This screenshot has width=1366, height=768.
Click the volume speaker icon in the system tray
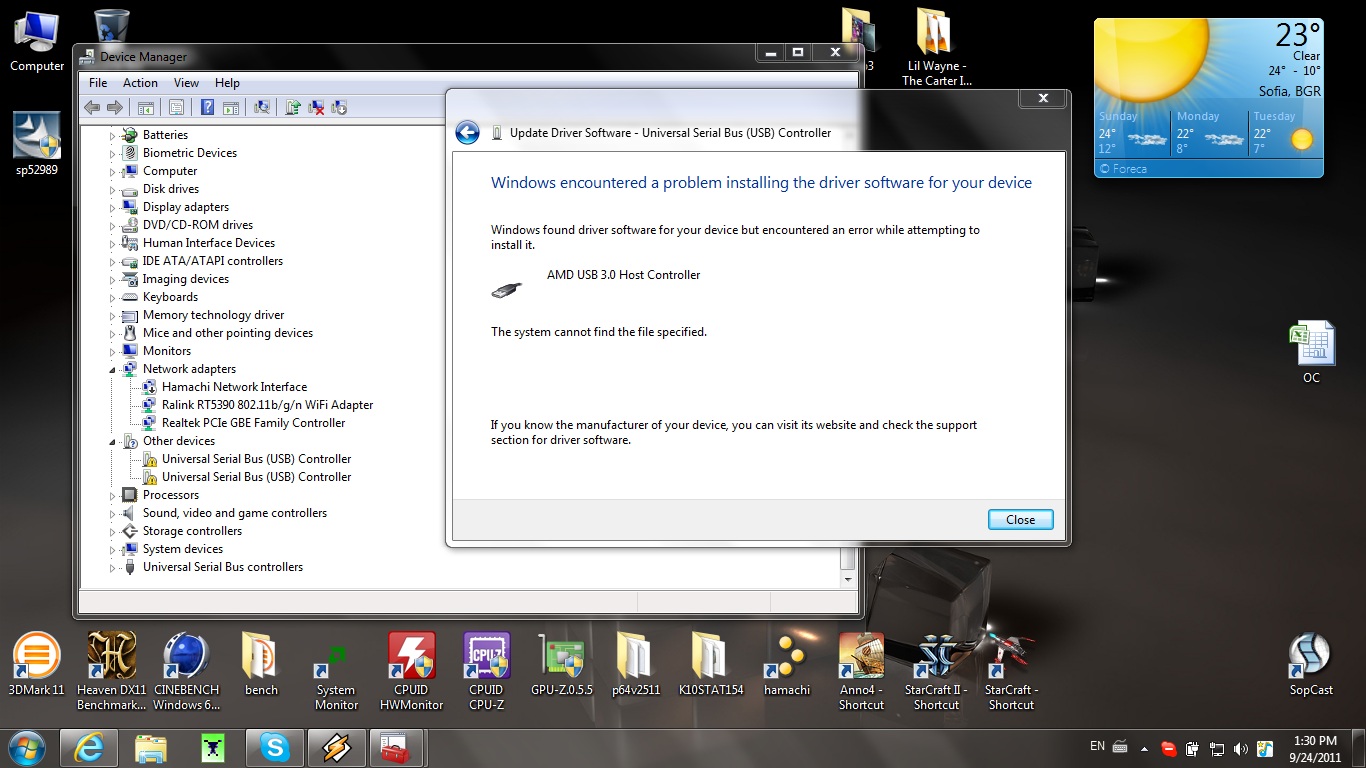[1241, 748]
